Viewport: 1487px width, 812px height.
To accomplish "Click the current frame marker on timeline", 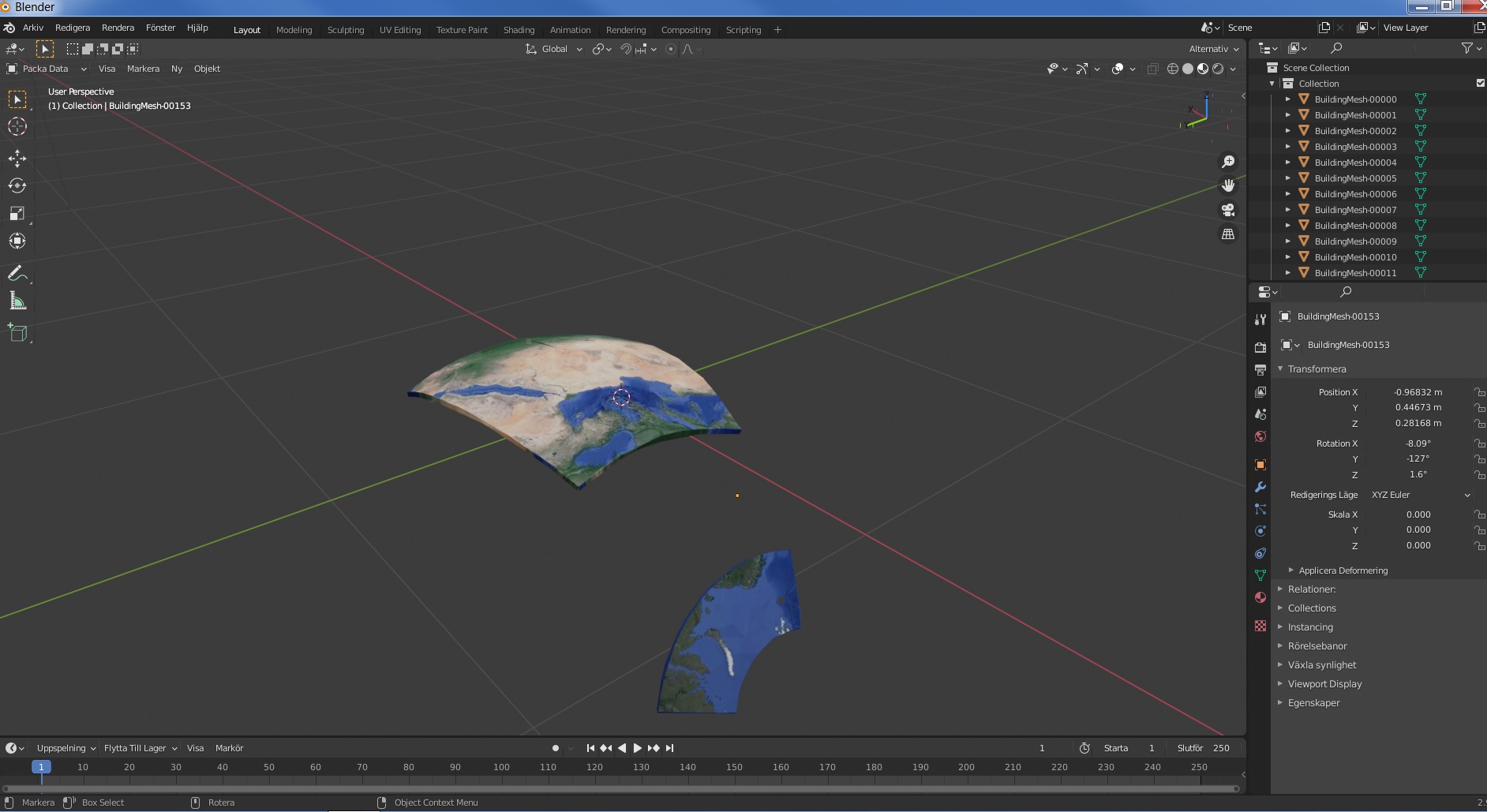I will point(41,766).
